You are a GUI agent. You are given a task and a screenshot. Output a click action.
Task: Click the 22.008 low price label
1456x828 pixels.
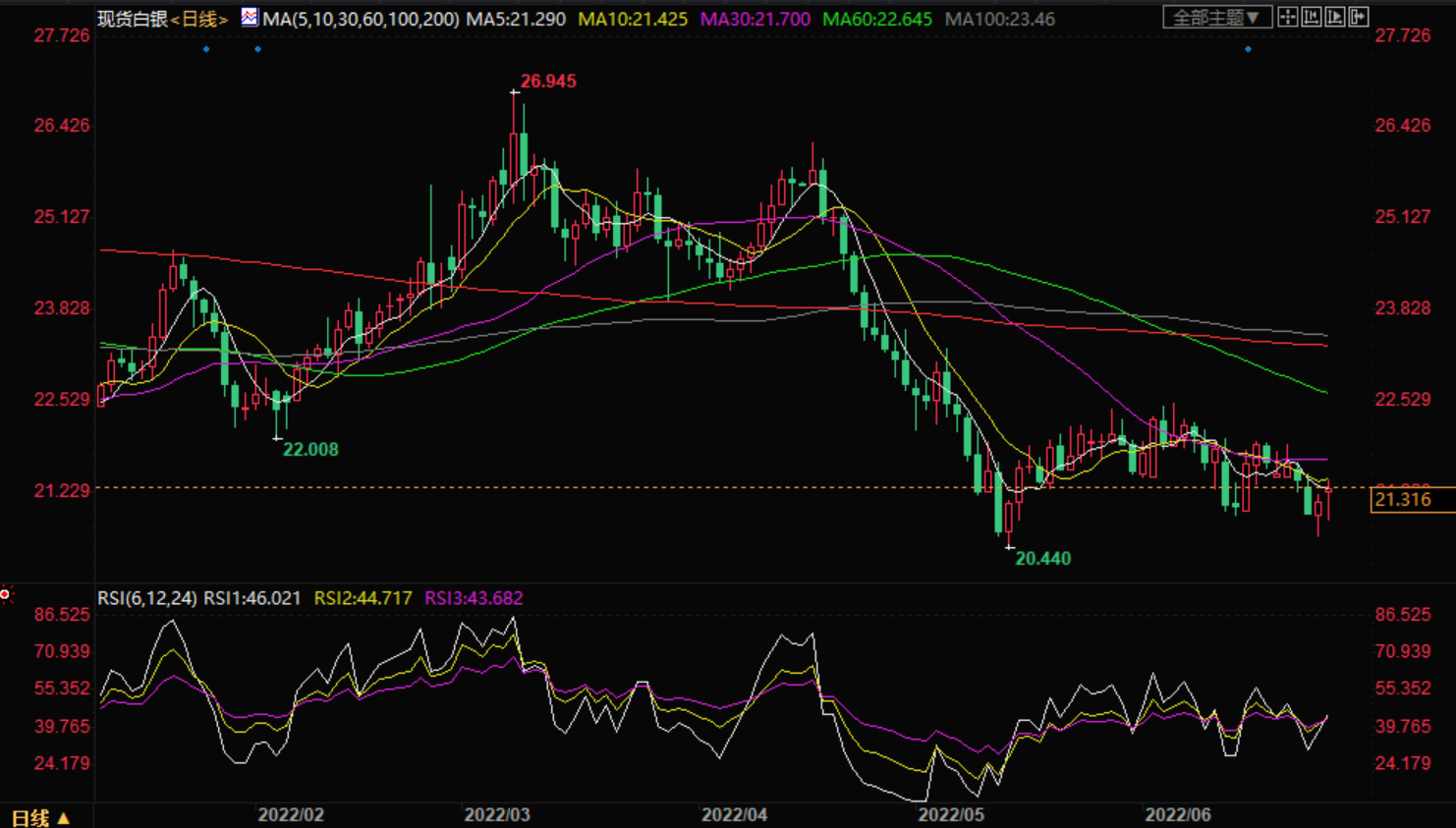[x=310, y=450]
